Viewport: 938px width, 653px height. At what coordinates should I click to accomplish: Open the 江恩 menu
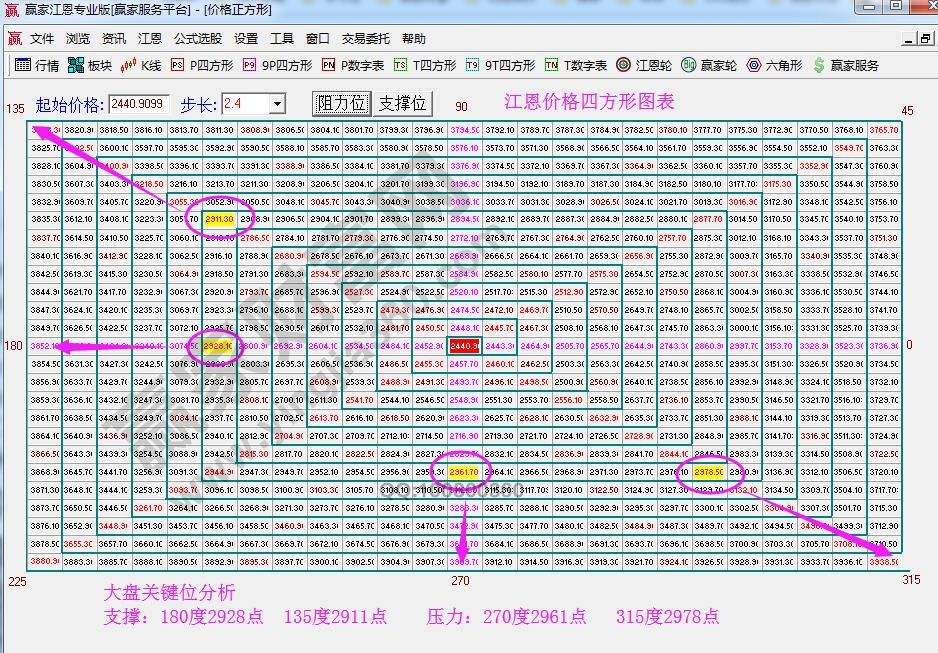[x=150, y=41]
